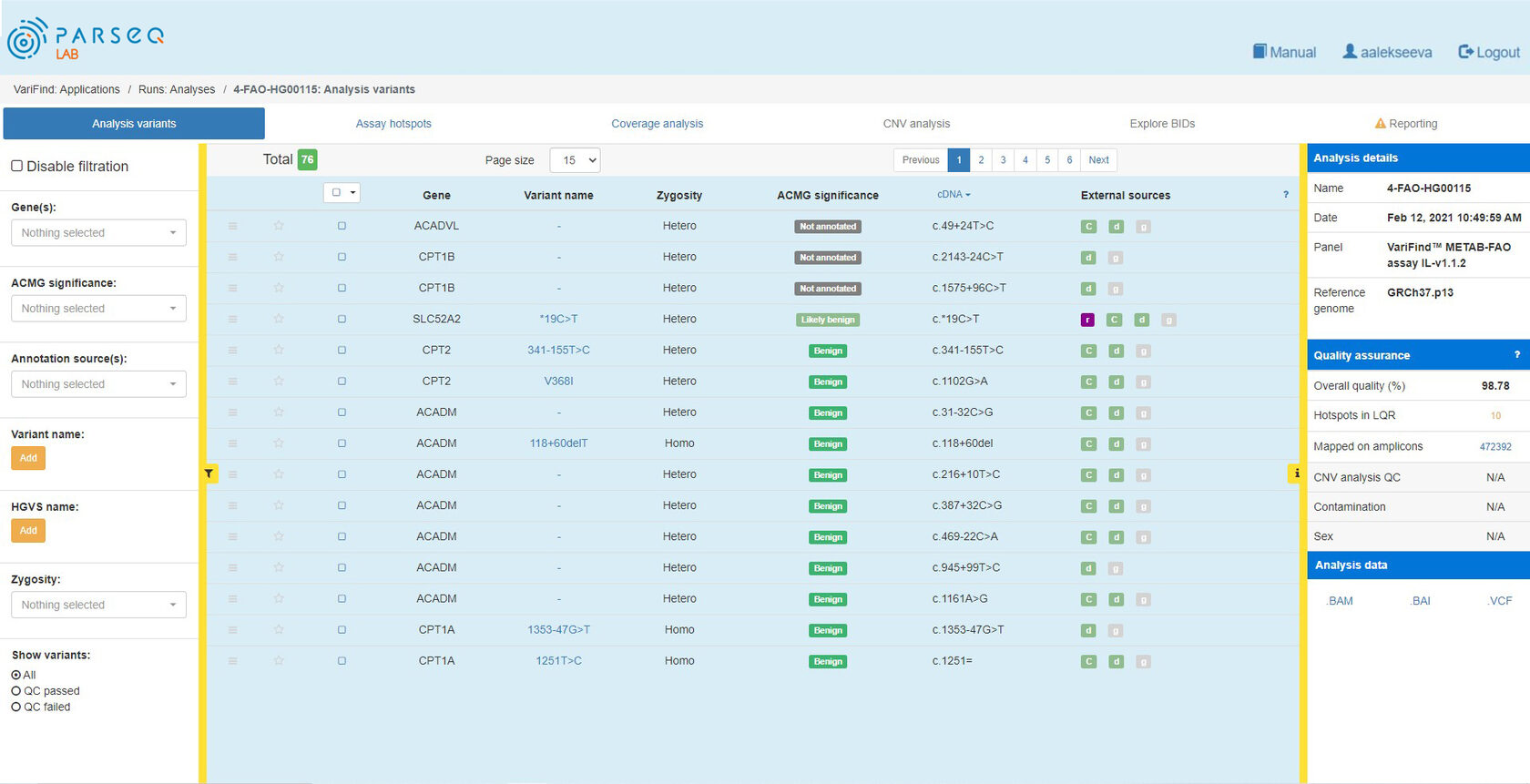This screenshot has height=784, width=1530.
Task: Open the aalekseeva user profile
Action: tap(1387, 52)
